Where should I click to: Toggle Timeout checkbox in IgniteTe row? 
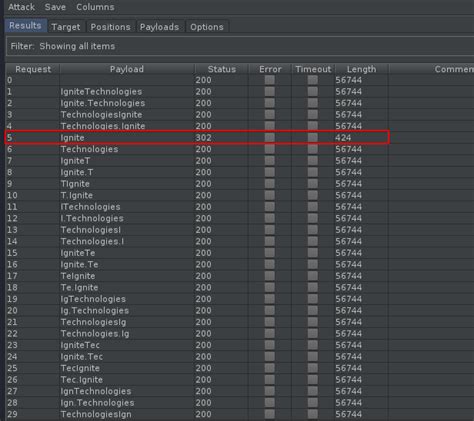[x=313, y=253]
